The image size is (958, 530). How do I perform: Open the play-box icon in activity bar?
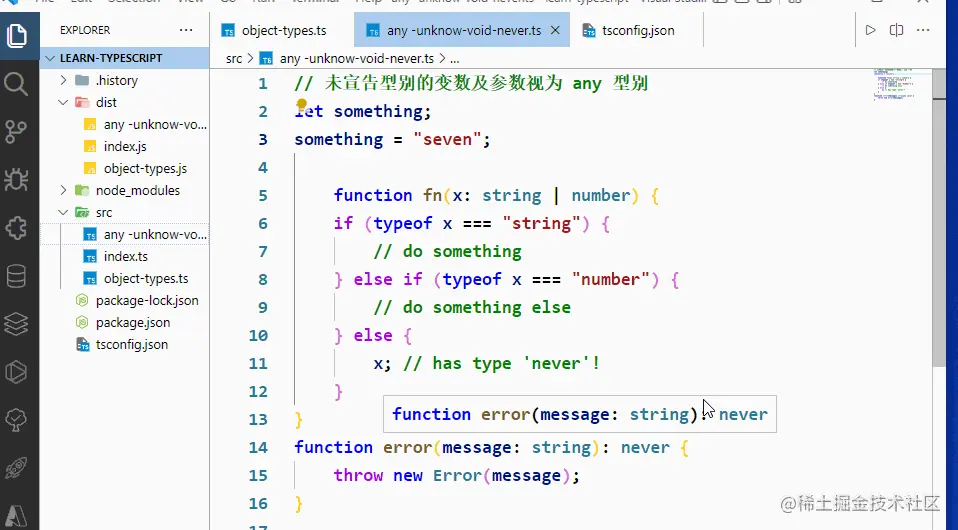[16, 372]
